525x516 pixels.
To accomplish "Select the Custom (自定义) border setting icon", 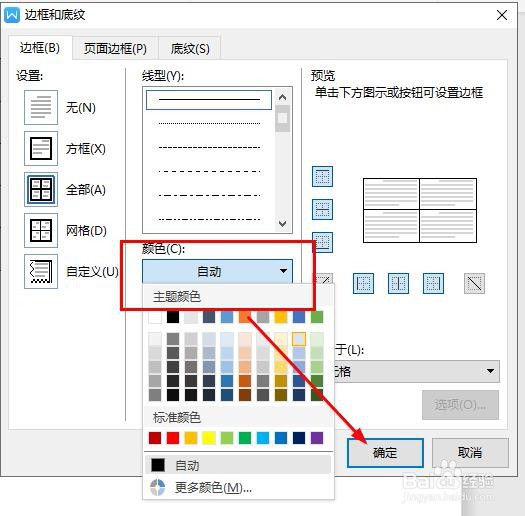I will (x=41, y=271).
